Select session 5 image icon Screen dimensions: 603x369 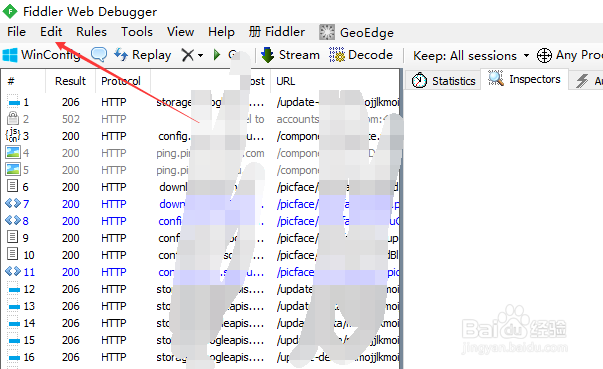13,170
